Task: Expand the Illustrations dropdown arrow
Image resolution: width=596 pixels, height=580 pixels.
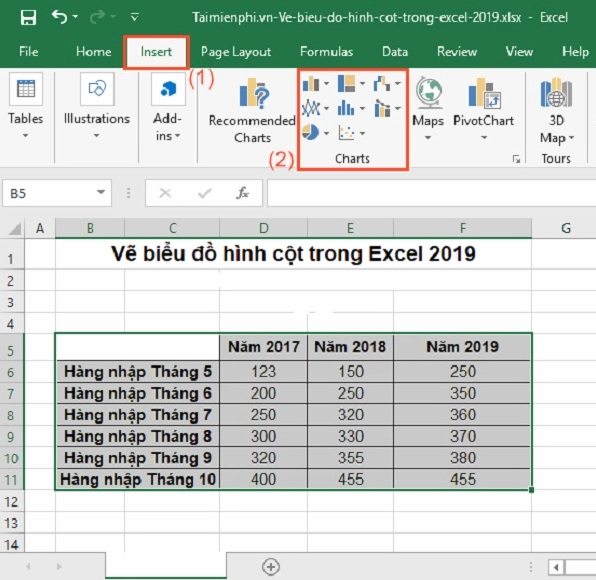Action: (97, 135)
